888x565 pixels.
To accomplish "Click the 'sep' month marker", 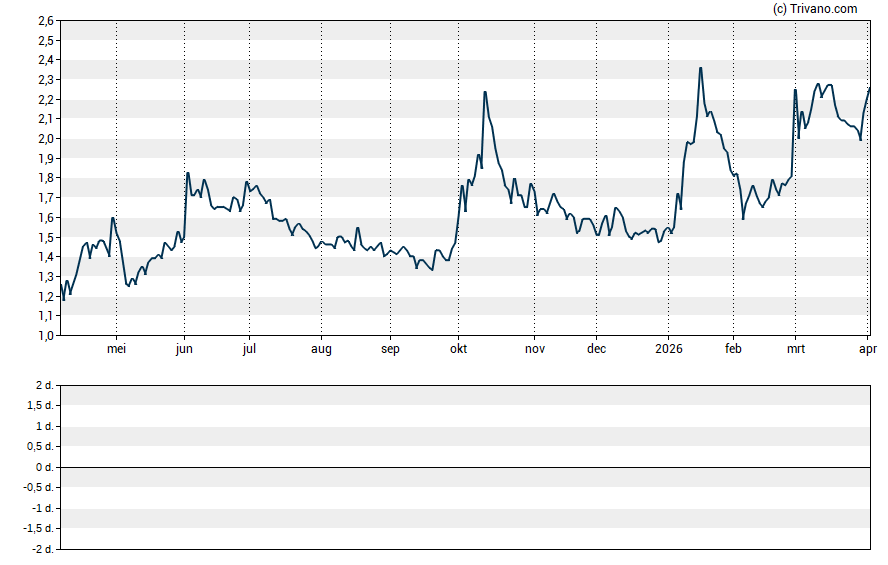I will click(390, 349).
